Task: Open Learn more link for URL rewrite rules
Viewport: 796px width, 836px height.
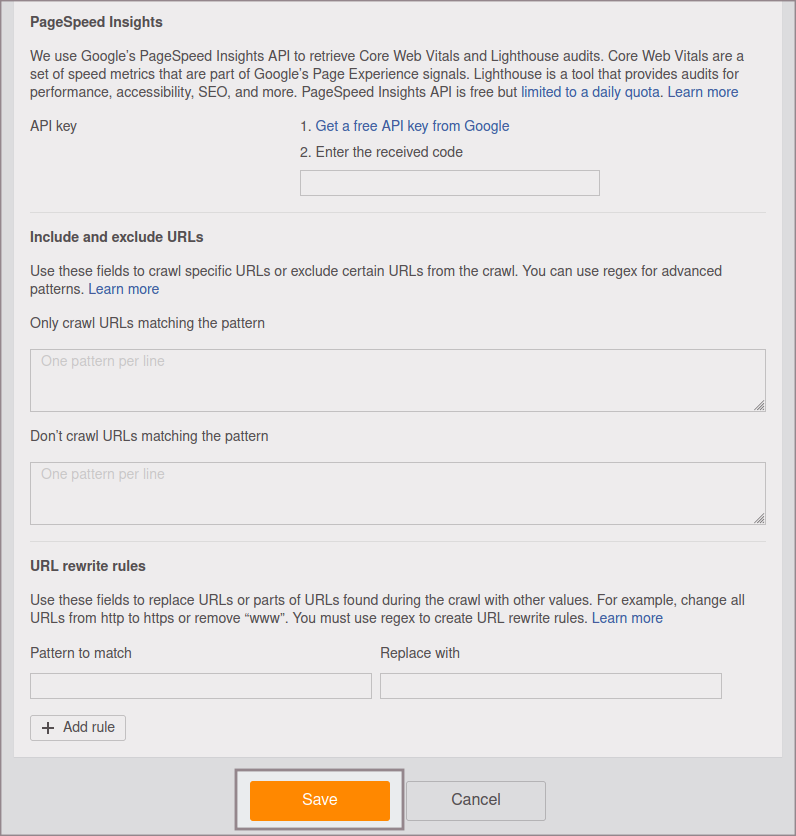Action: click(627, 618)
